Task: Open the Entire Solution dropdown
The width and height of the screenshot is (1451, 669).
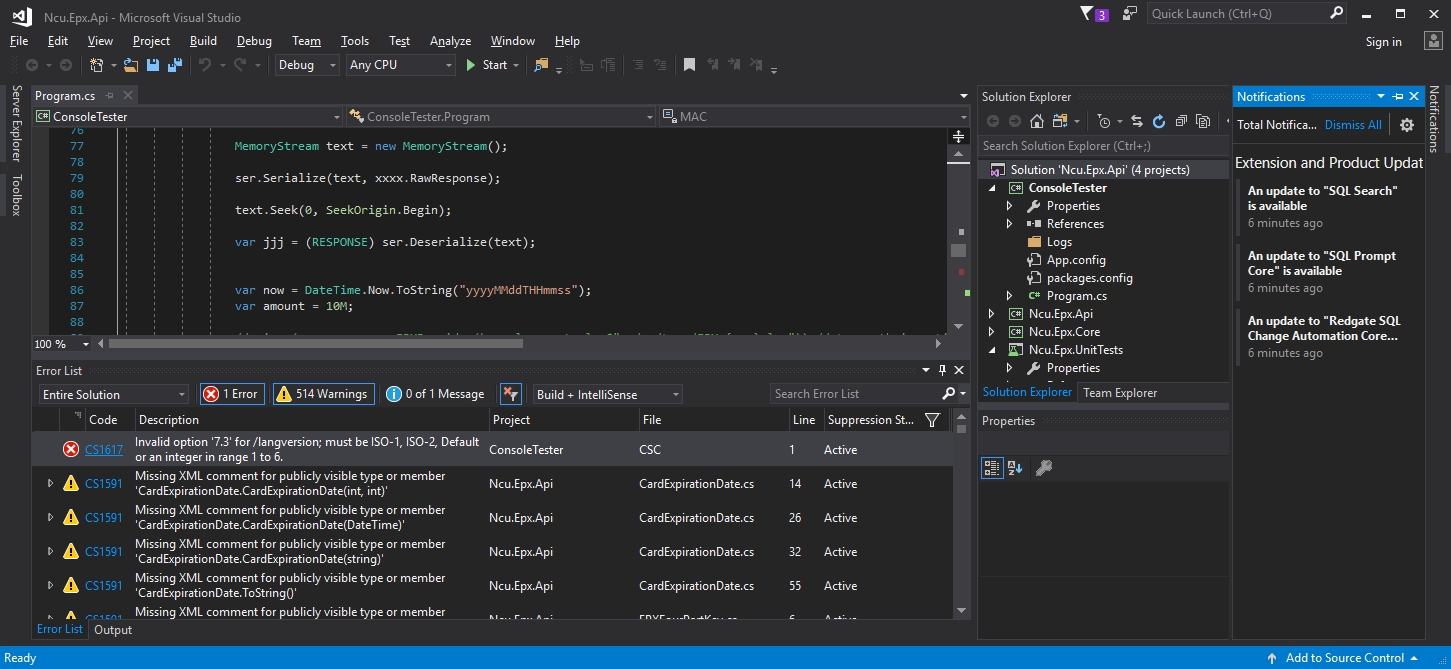Action: [112, 394]
